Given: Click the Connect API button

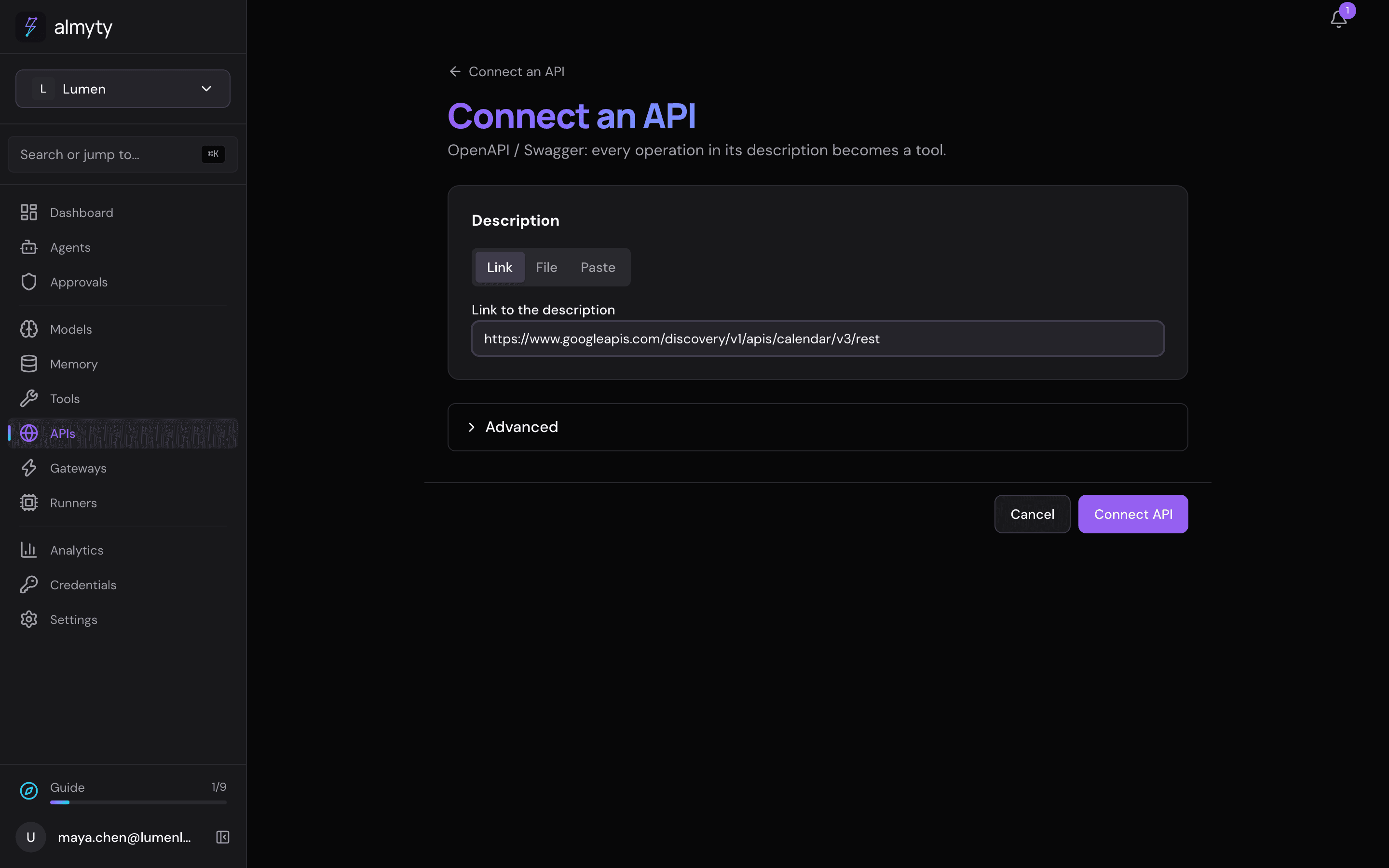Looking at the screenshot, I should click(x=1133, y=514).
